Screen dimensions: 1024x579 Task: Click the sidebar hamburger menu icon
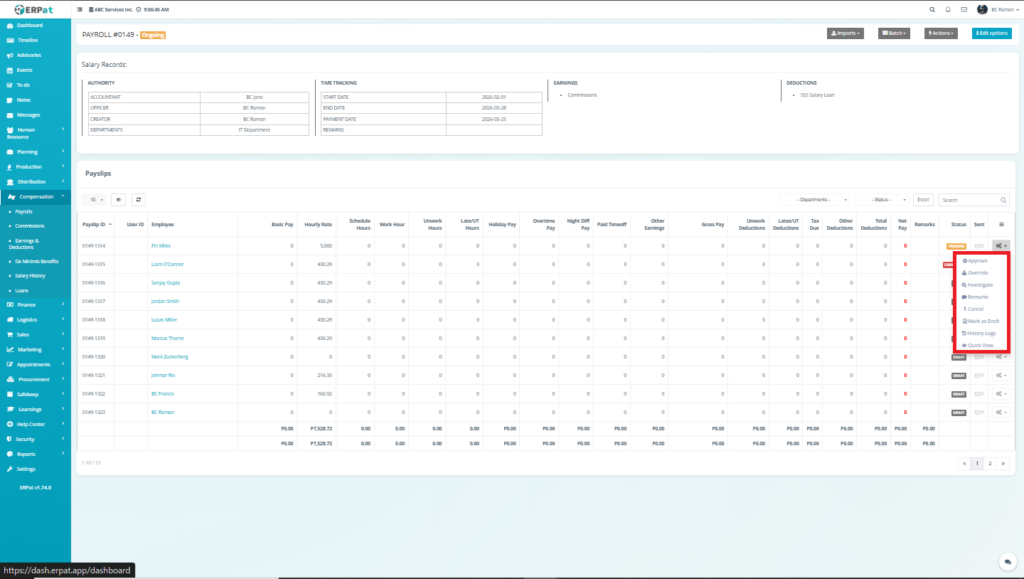pyautogui.click(x=80, y=9)
